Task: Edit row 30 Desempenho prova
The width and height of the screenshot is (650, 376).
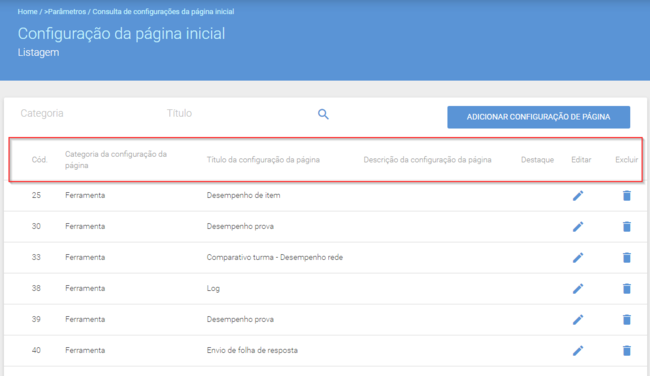Action: point(578,226)
